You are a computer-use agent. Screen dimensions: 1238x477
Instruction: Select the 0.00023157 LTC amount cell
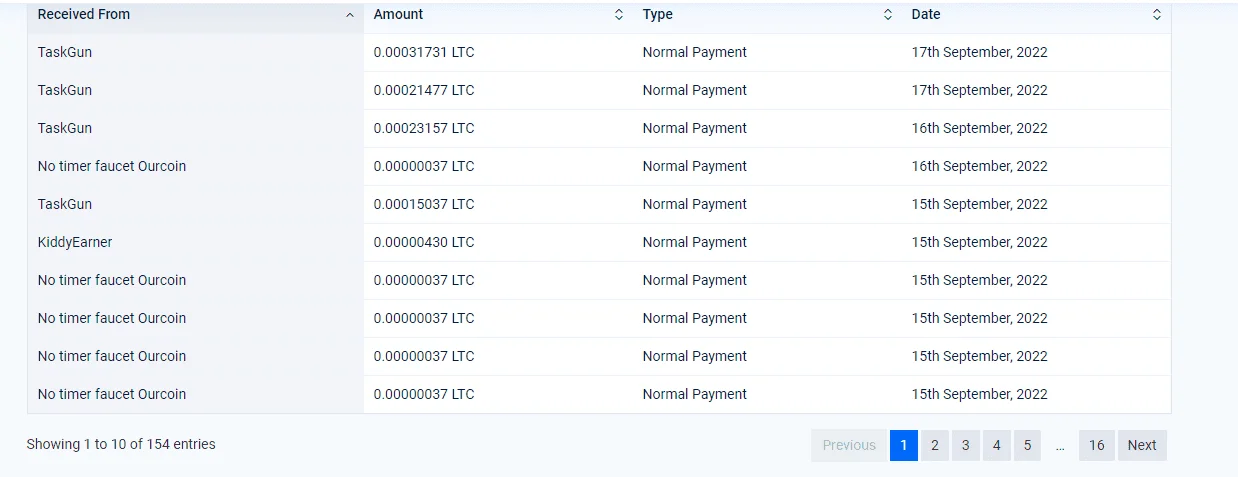point(498,128)
